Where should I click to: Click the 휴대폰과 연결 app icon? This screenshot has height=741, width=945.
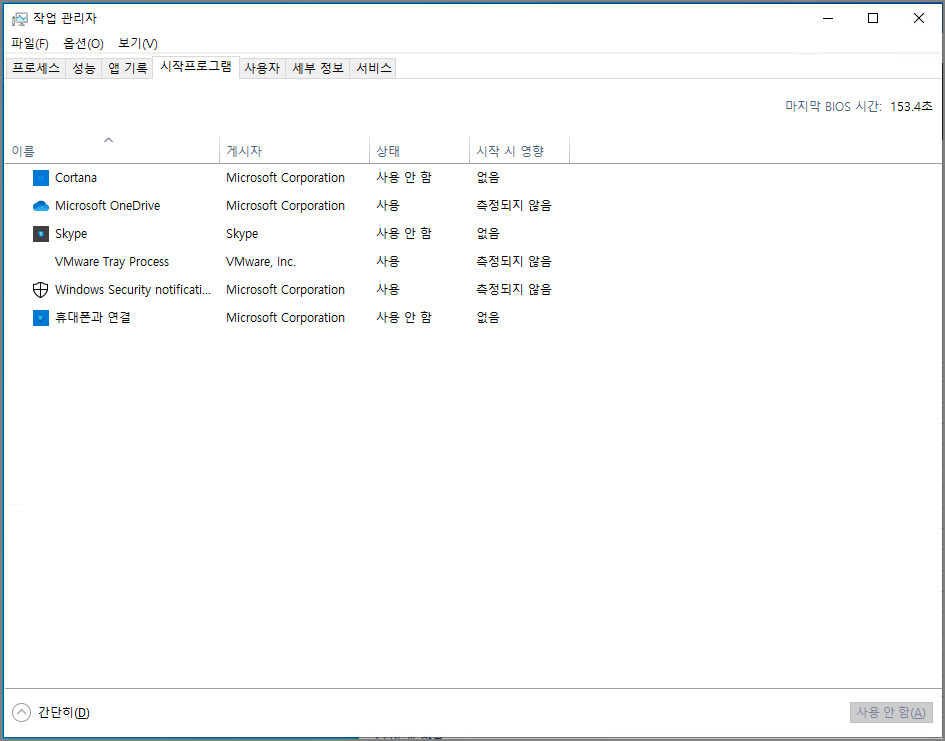pyautogui.click(x=40, y=317)
